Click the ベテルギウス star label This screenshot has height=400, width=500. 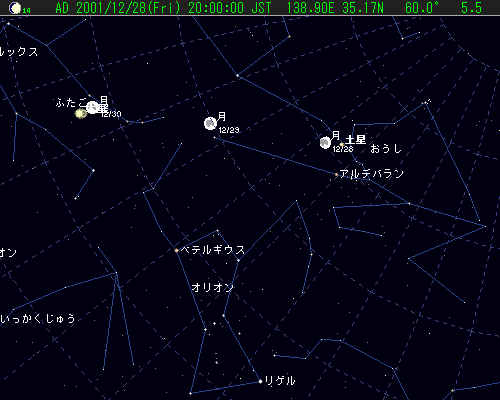click(x=213, y=250)
